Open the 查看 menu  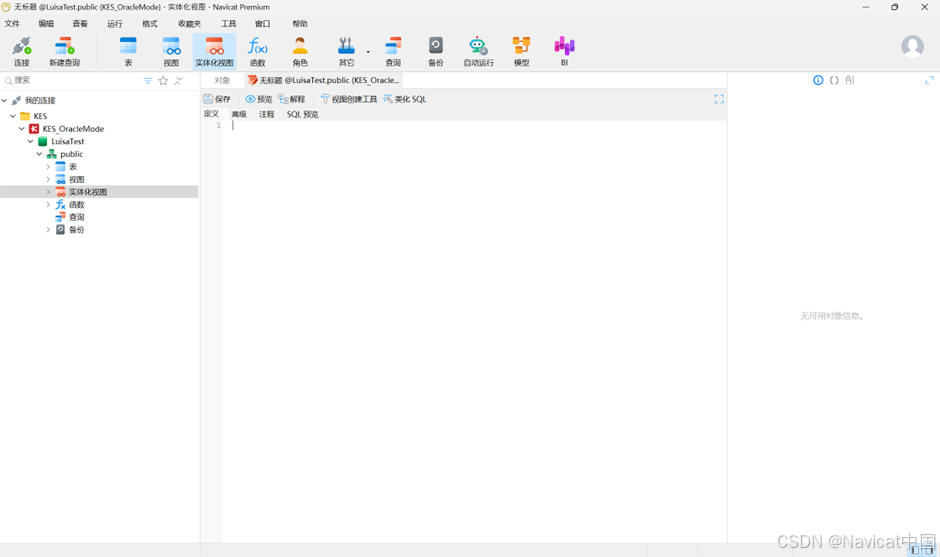[80, 23]
